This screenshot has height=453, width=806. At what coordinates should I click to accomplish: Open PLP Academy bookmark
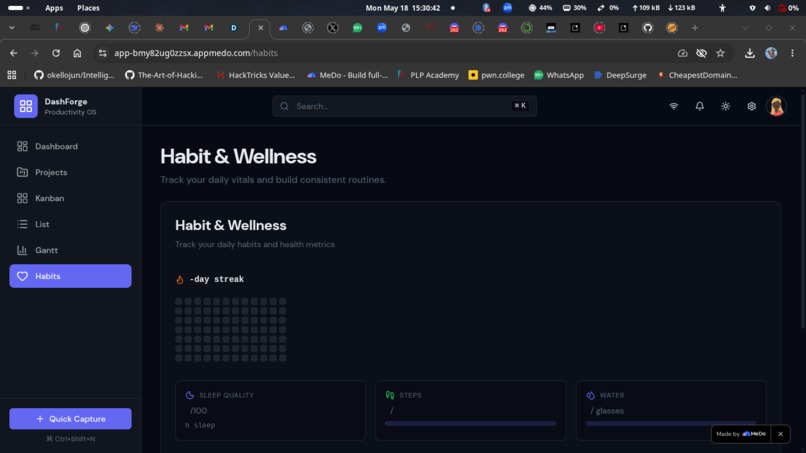click(x=428, y=75)
